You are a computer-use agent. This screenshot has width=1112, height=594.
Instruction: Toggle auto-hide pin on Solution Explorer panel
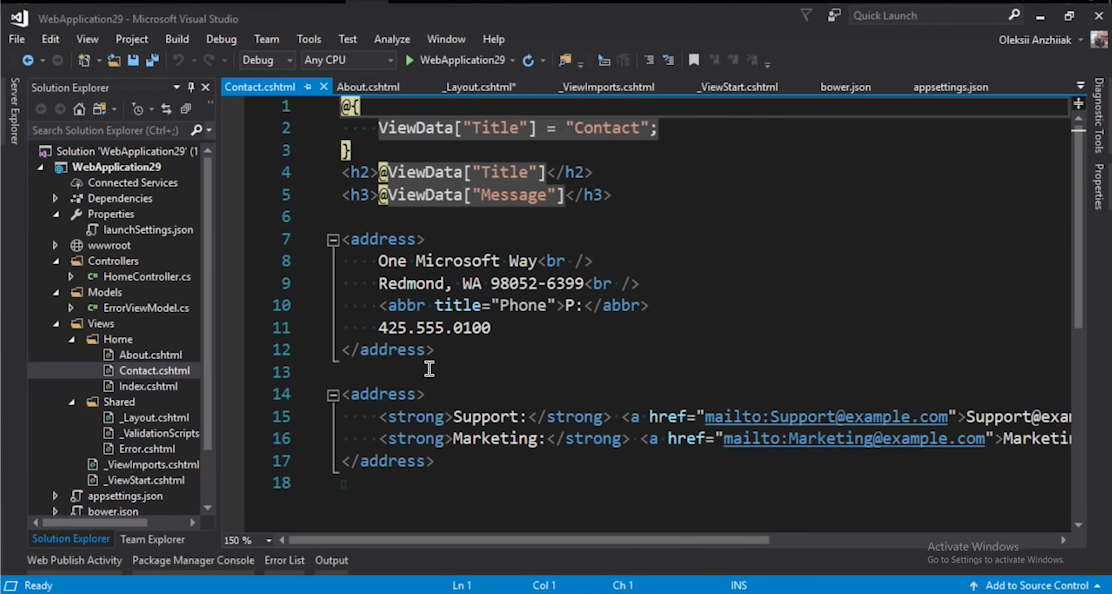coord(191,88)
